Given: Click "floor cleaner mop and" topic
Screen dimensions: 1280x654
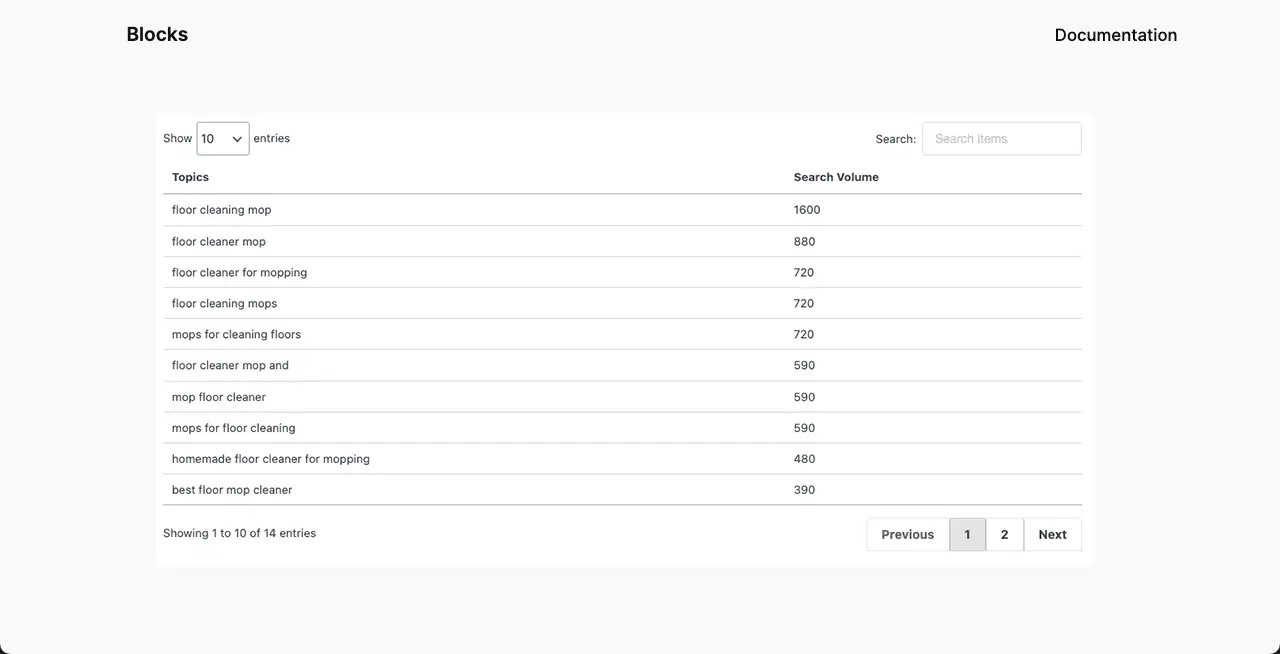Looking at the screenshot, I should click(x=230, y=365).
